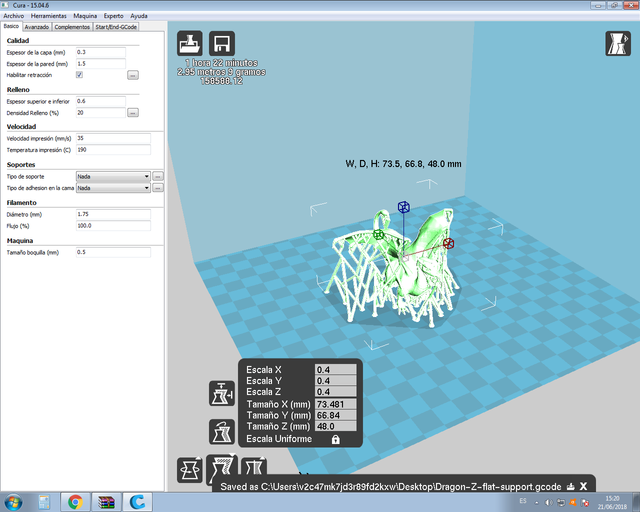Open the Windows Start button
Image resolution: width=640 pixels, height=512 pixels.
coord(13,502)
